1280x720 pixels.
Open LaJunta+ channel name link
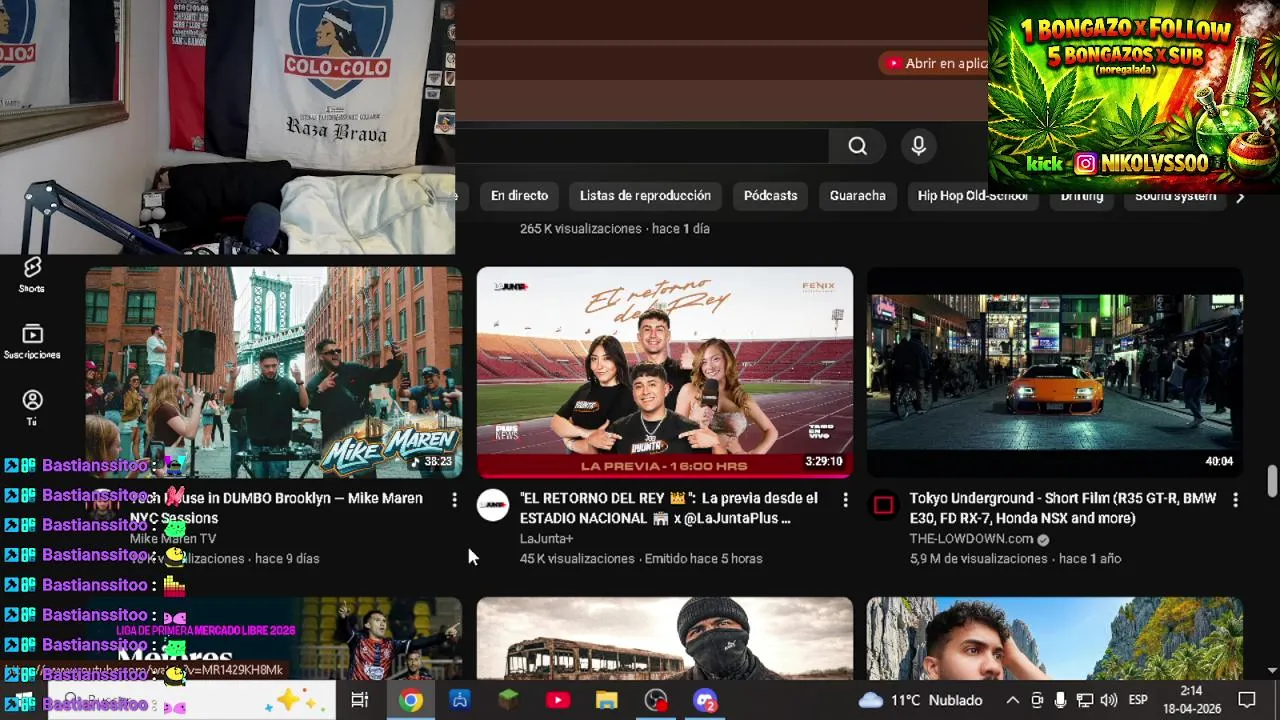click(546, 538)
